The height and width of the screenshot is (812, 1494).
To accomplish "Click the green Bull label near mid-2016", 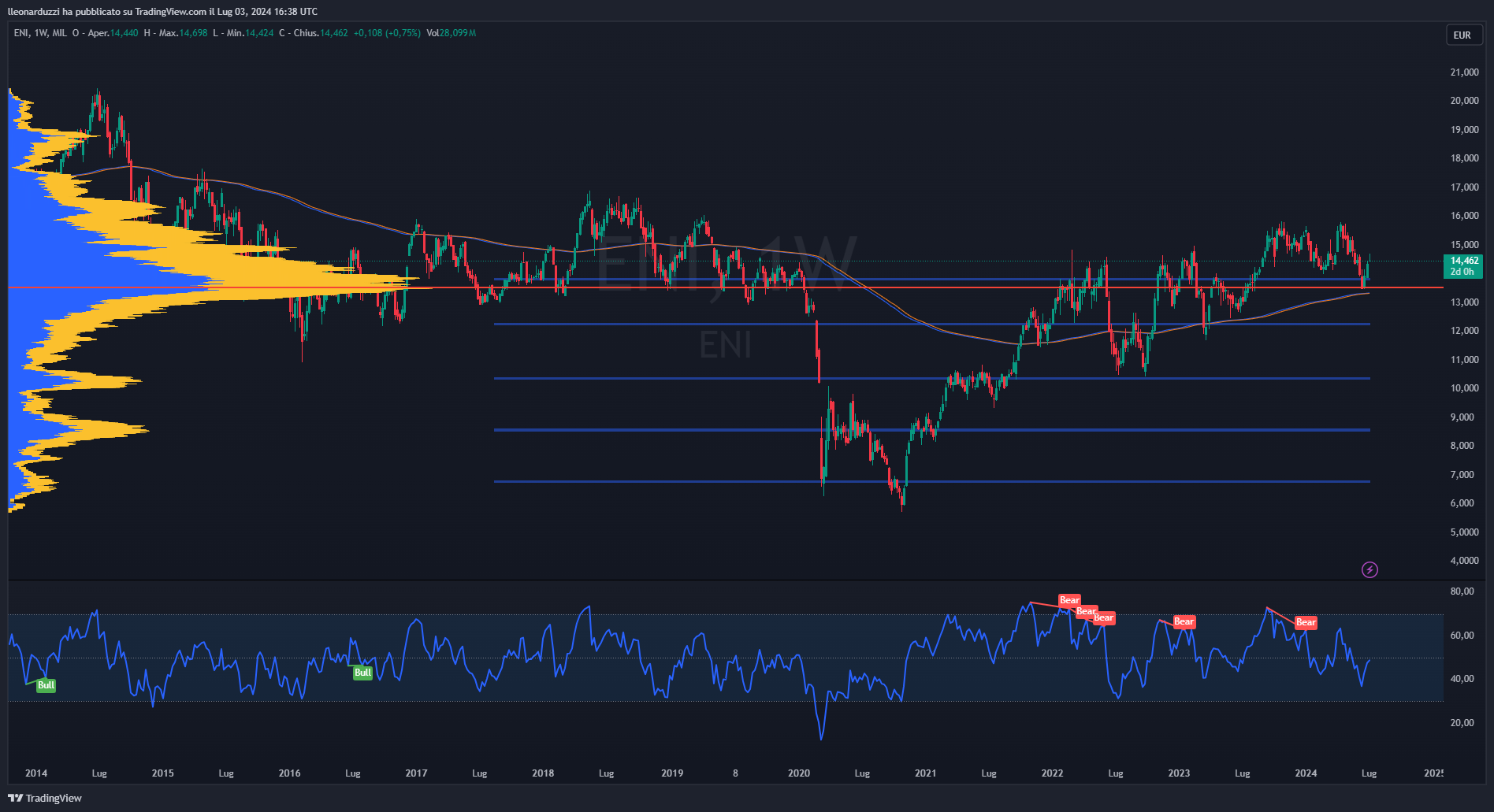I will click(362, 673).
